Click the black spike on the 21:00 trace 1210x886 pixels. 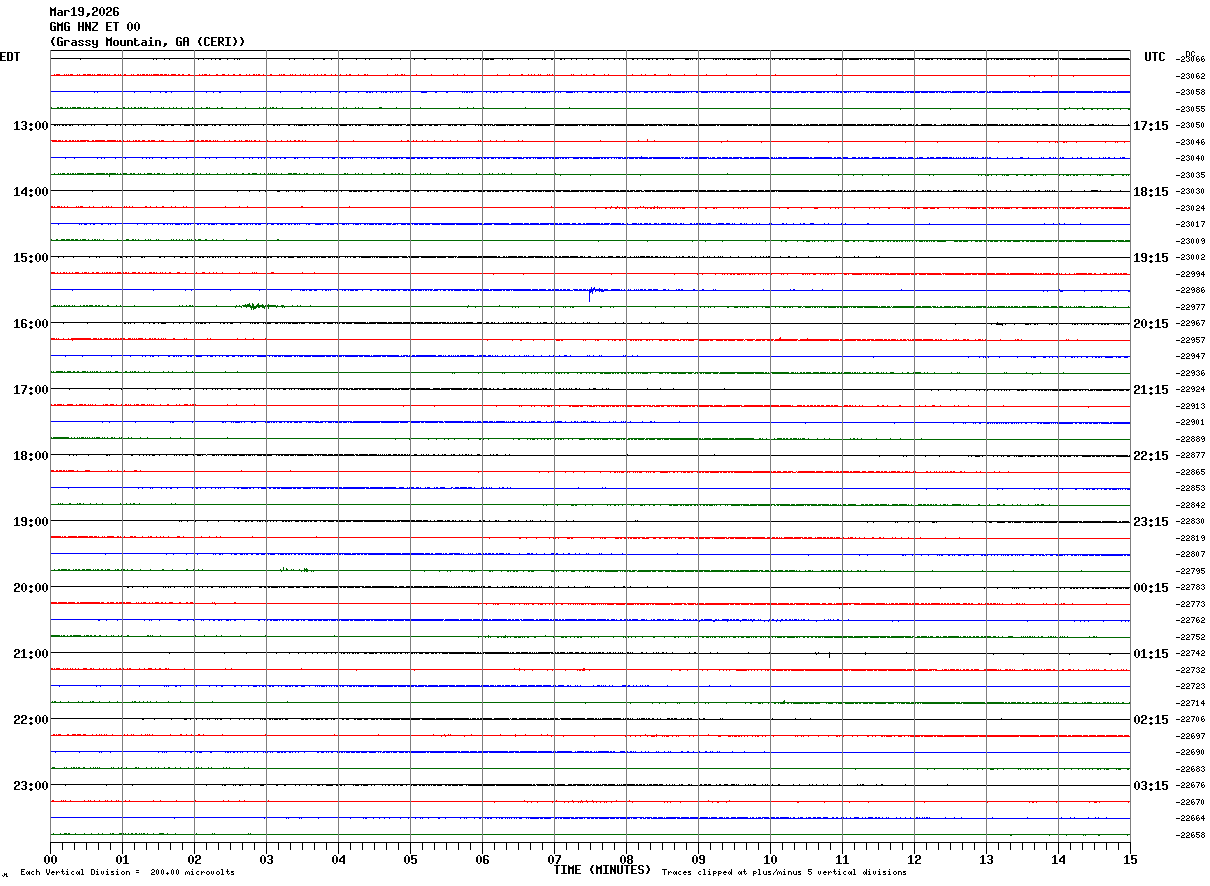[x=829, y=654]
